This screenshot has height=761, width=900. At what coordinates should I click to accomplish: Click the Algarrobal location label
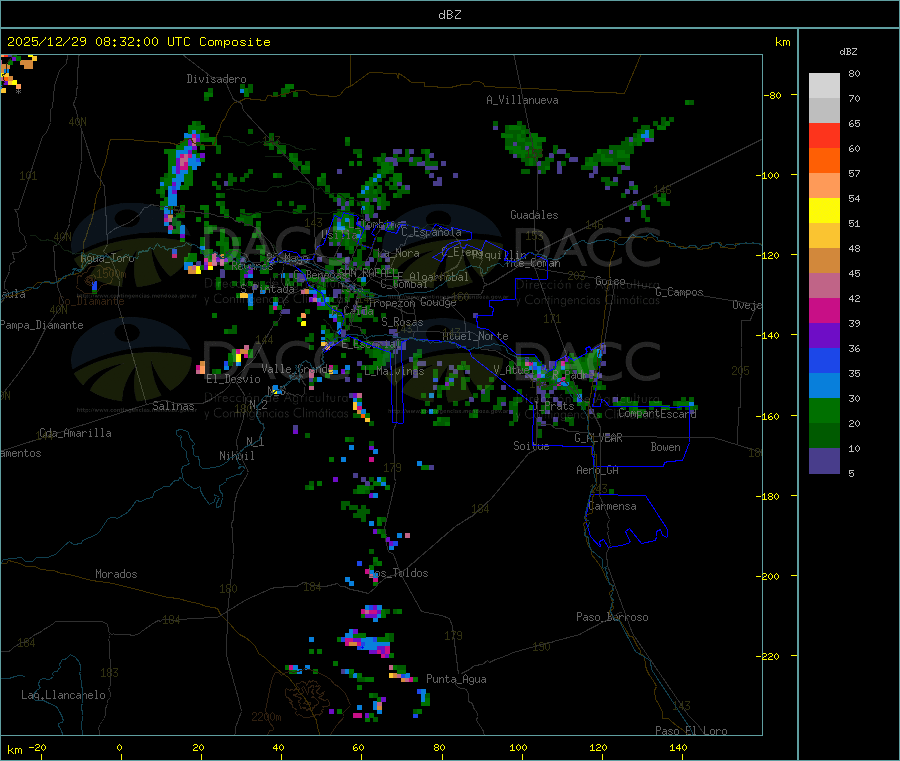439,277
